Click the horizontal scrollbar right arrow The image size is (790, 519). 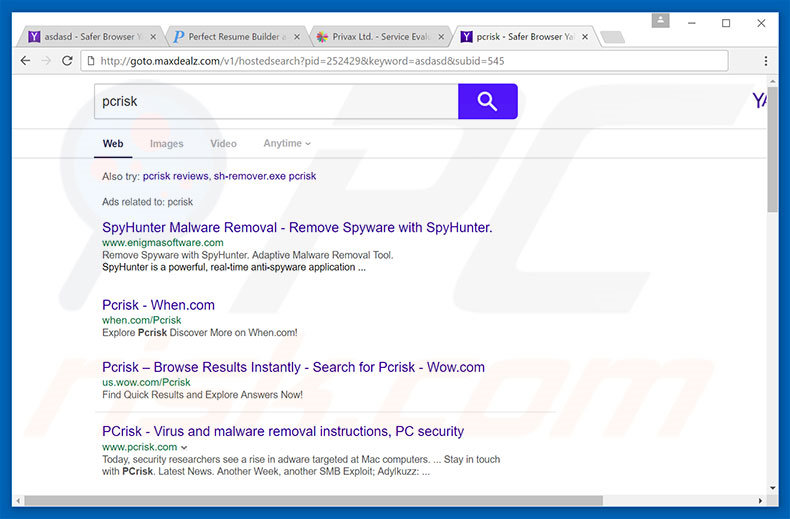(x=760, y=500)
